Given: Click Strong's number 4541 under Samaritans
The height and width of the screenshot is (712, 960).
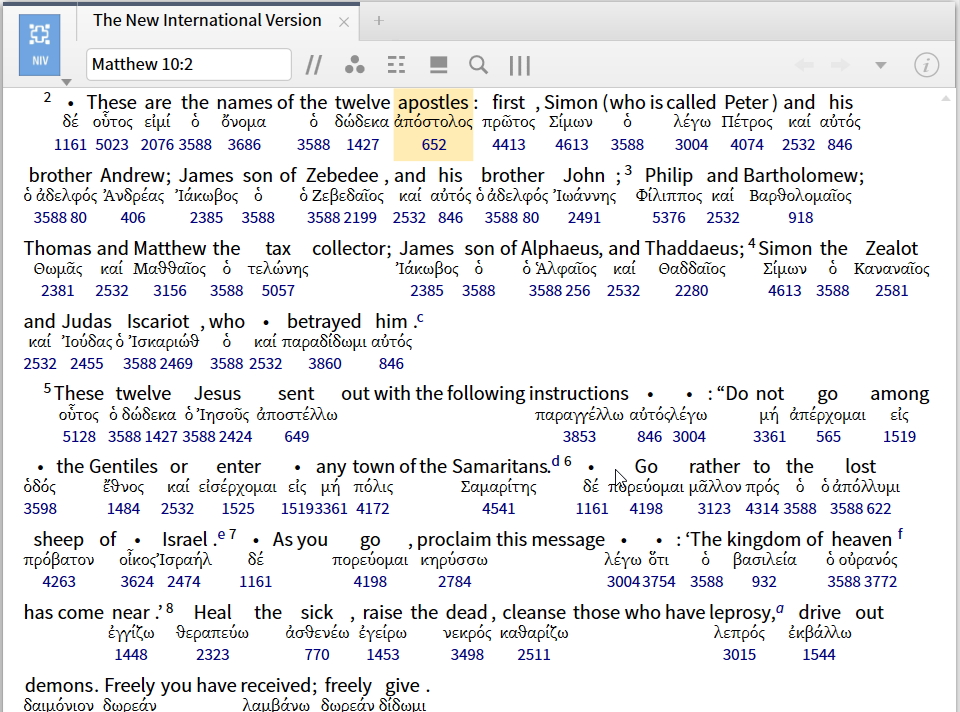Looking at the screenshot, I should click(x=498, y=509).
